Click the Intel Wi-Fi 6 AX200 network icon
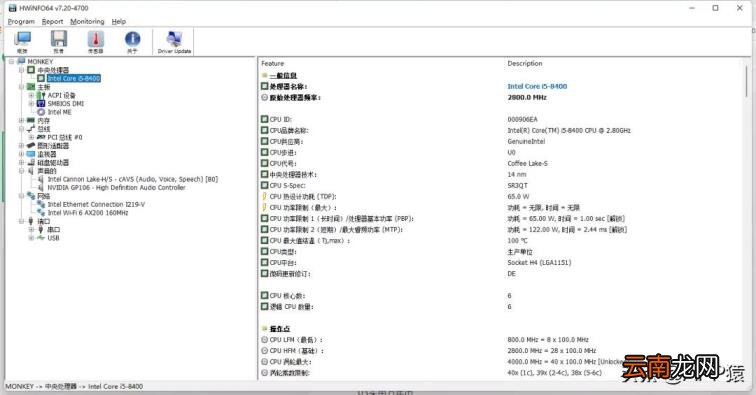This screenshot has height=395, width=756. (41, 213)
